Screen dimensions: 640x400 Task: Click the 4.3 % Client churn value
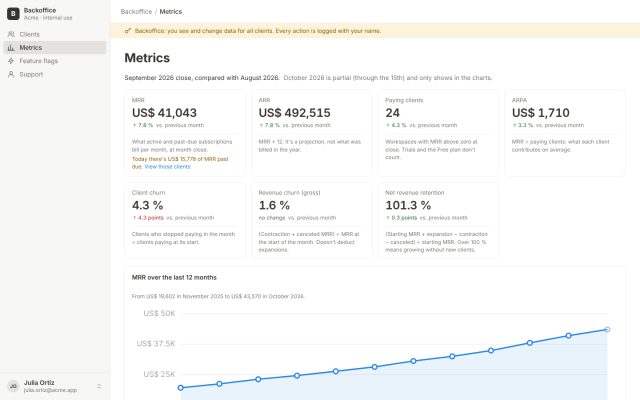[147, 205]
